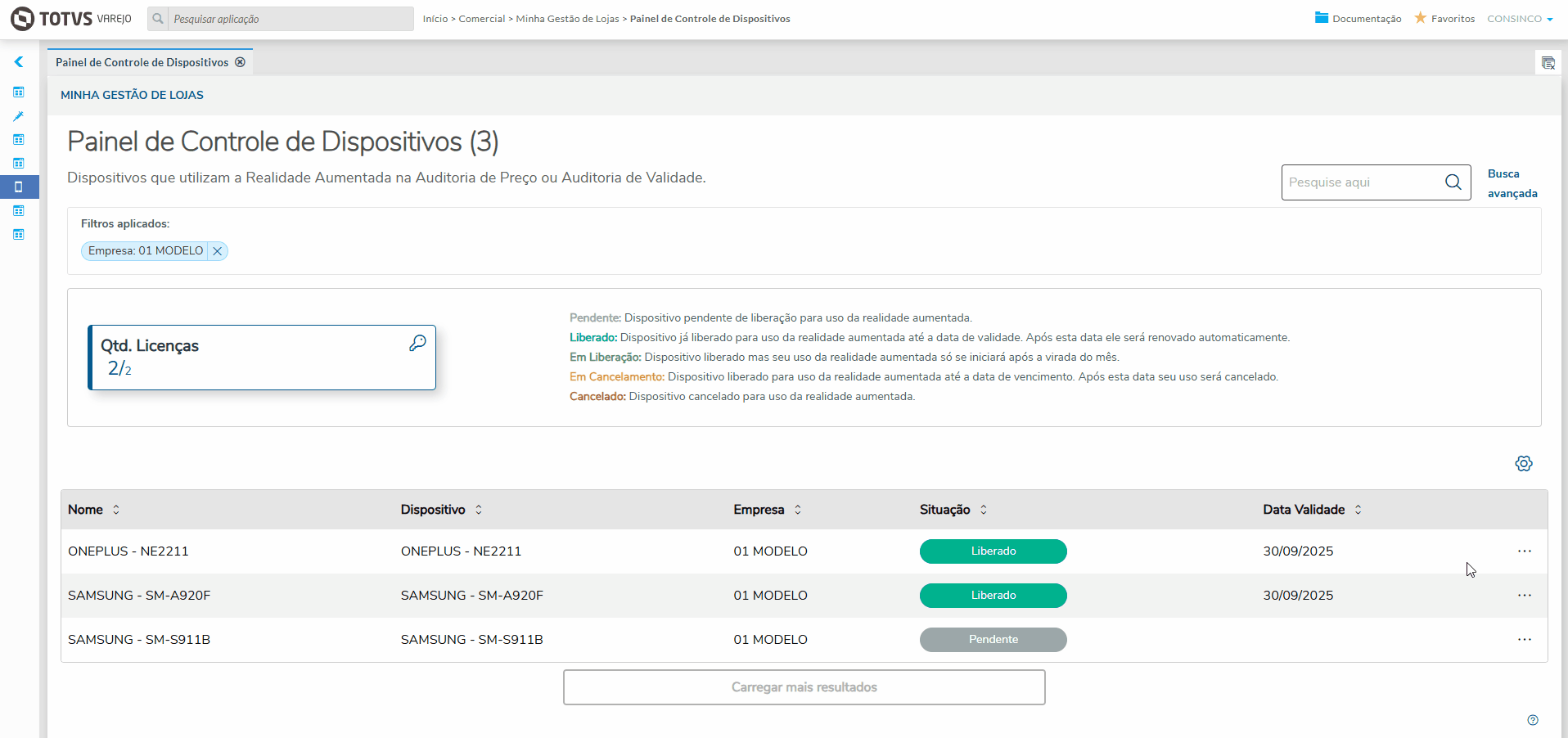Click the key icon on Qtd. Licenças card
Viewport: 1568px width, 738px height.
417,344
